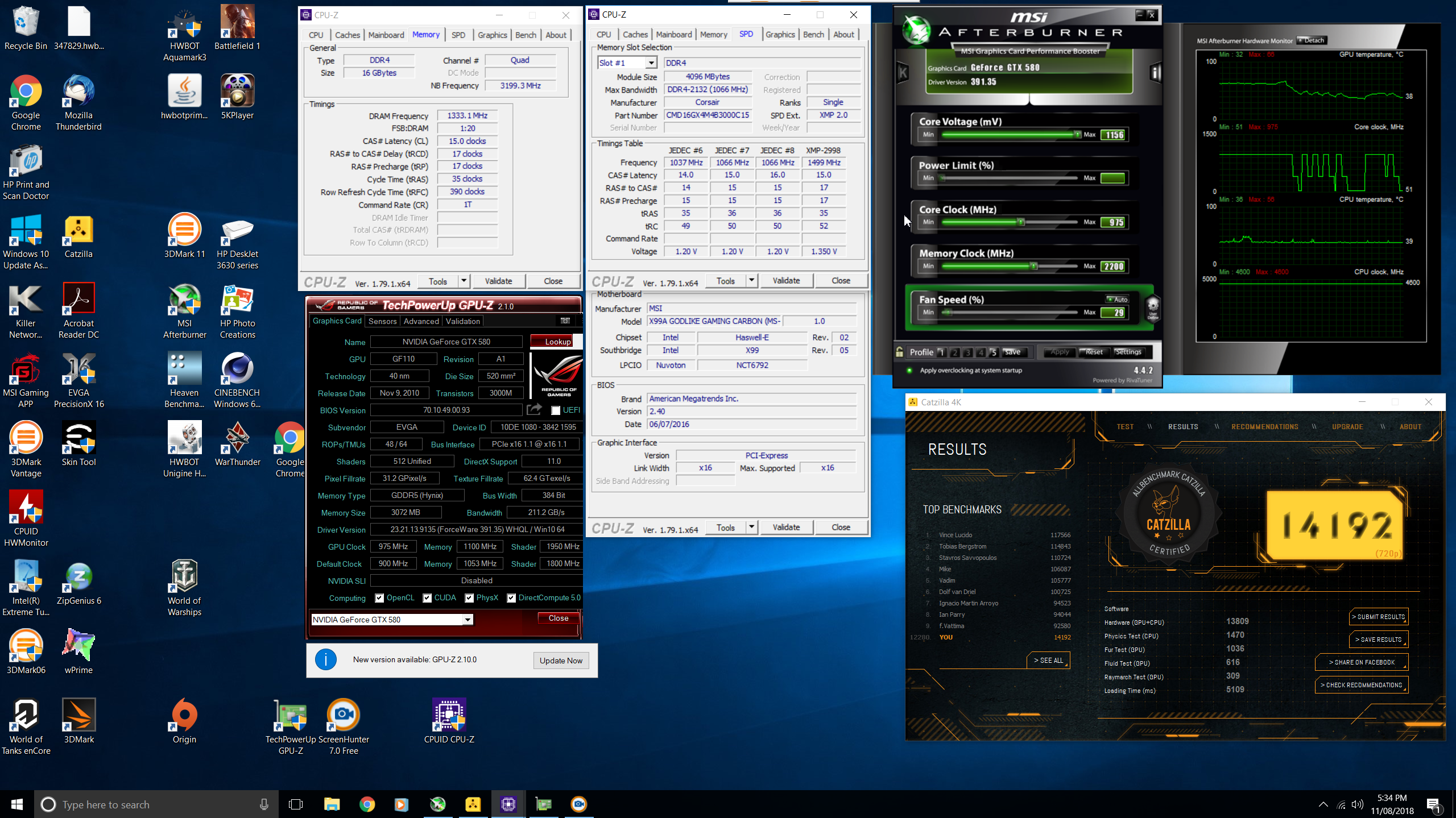The width and height of the screenshot is (1456, 818).
Task: Open the Afterburner info panel button
Action: 1155,73
